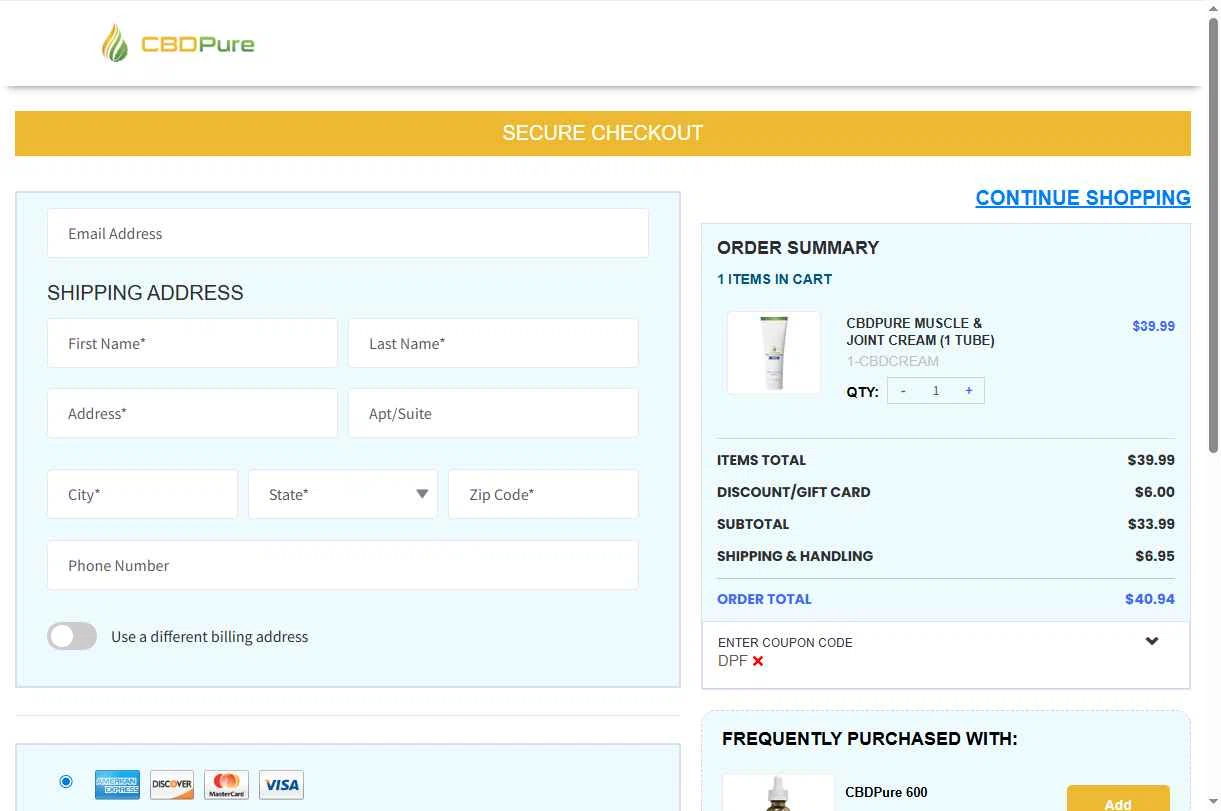
Task: Click the discount amount $6.00
Action: [1155, 492]
